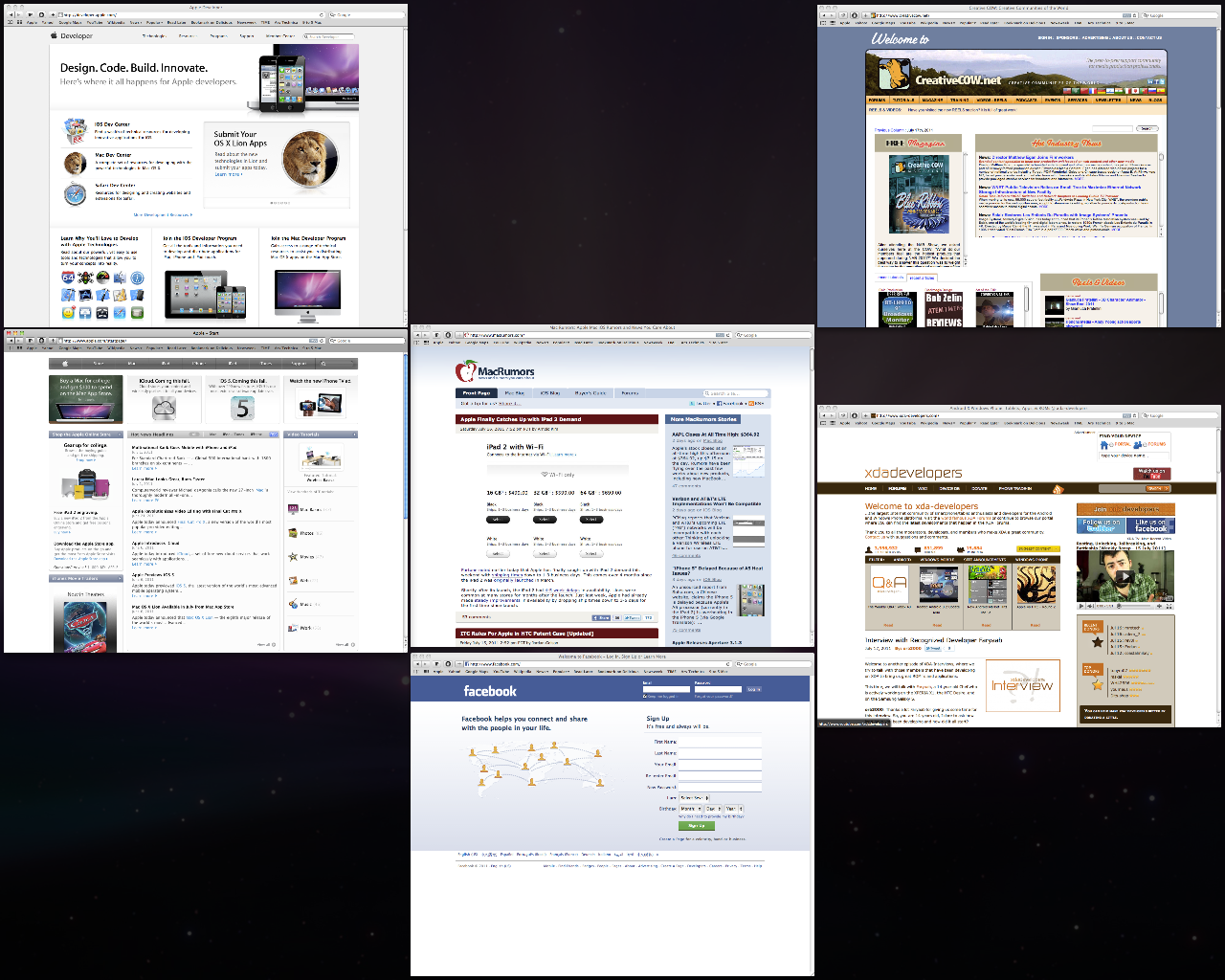The image size is (1225, 980).
Task: Click the Follow us on Twitter button on xda
Action: click(x=1101, y=525)
